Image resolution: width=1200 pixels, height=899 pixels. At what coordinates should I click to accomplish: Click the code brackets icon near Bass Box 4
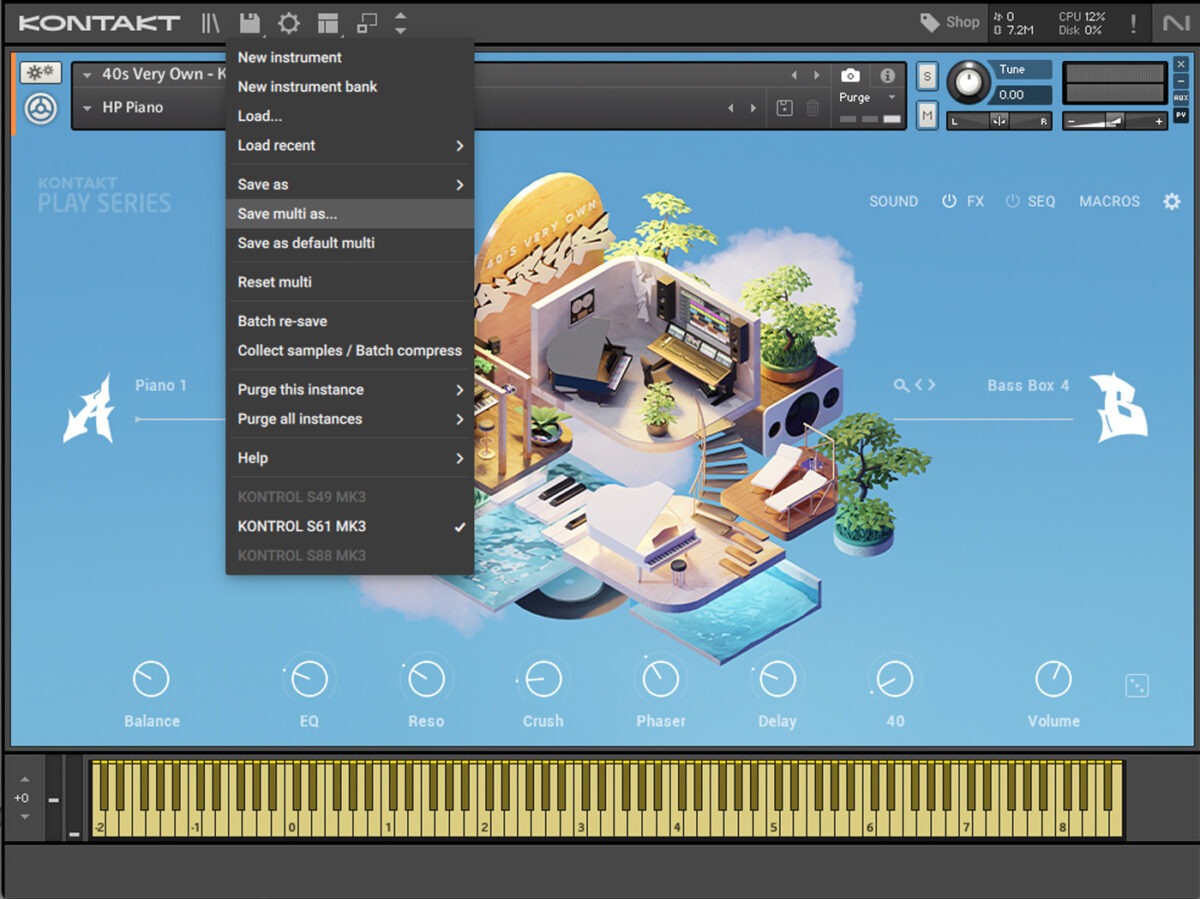[x=925, y=385]
